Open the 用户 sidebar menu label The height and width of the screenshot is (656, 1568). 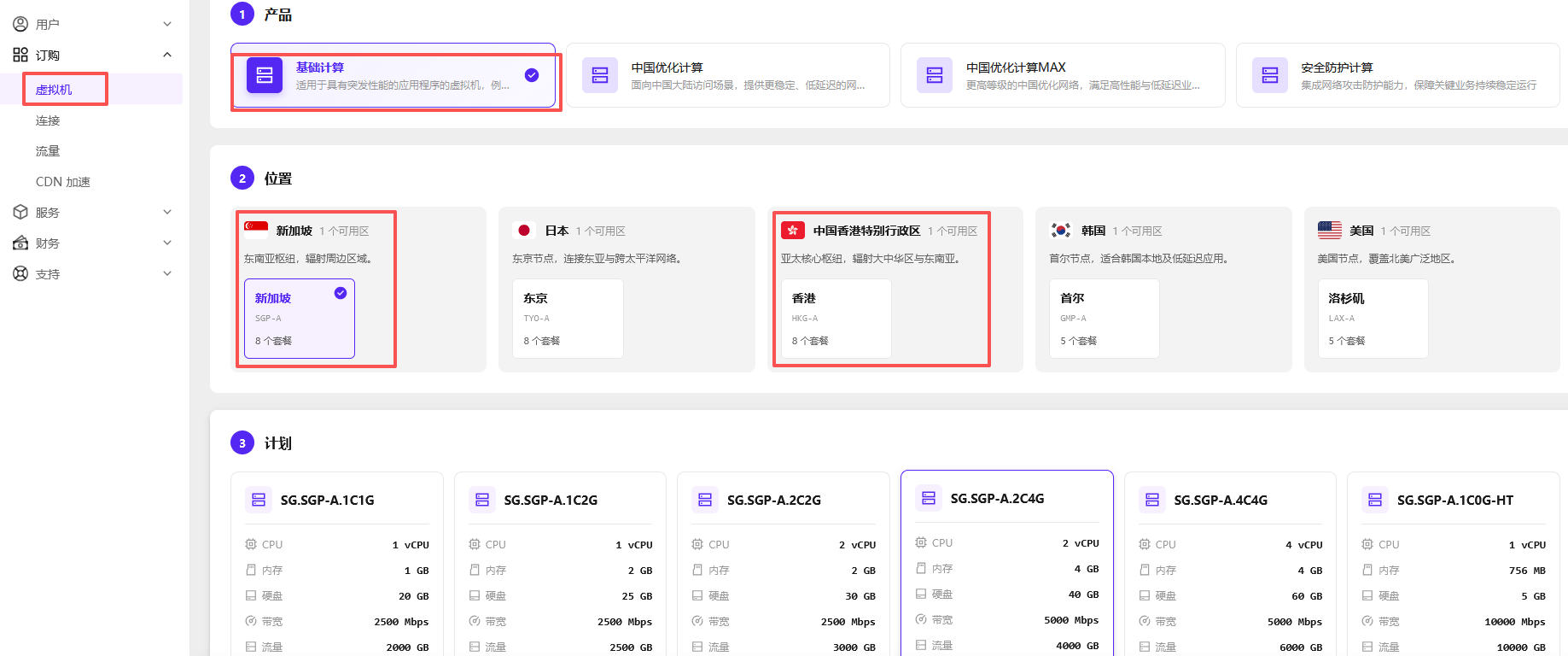pyautogui.click(x=48, y=24)
